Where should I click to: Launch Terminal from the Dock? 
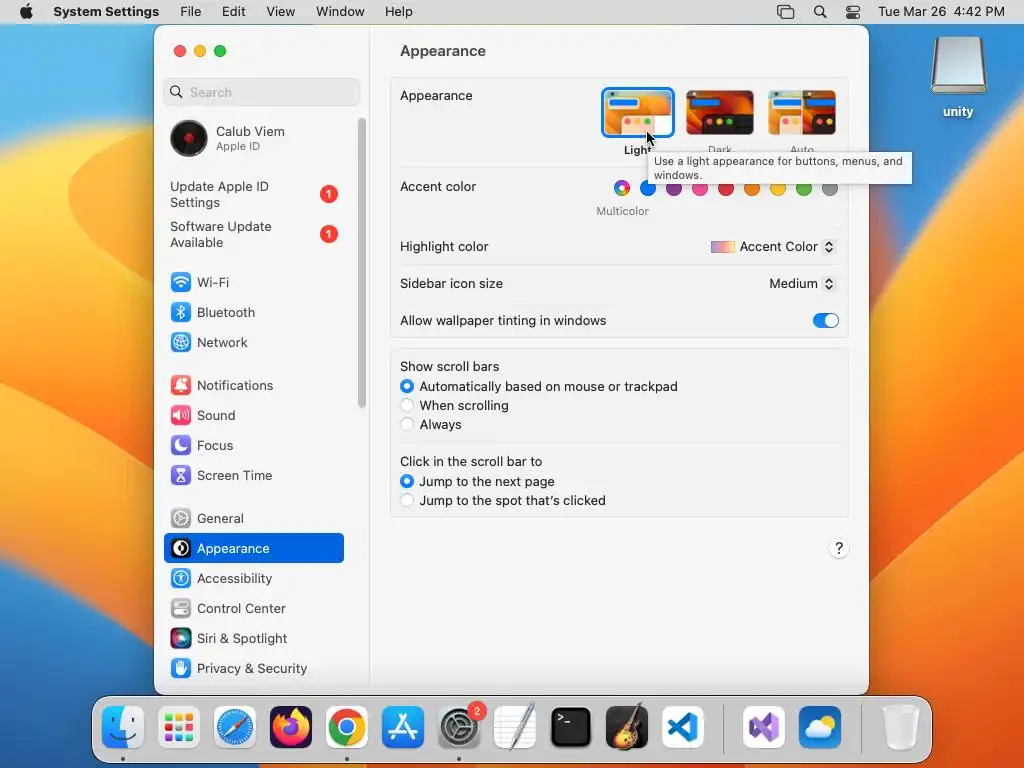571,727
